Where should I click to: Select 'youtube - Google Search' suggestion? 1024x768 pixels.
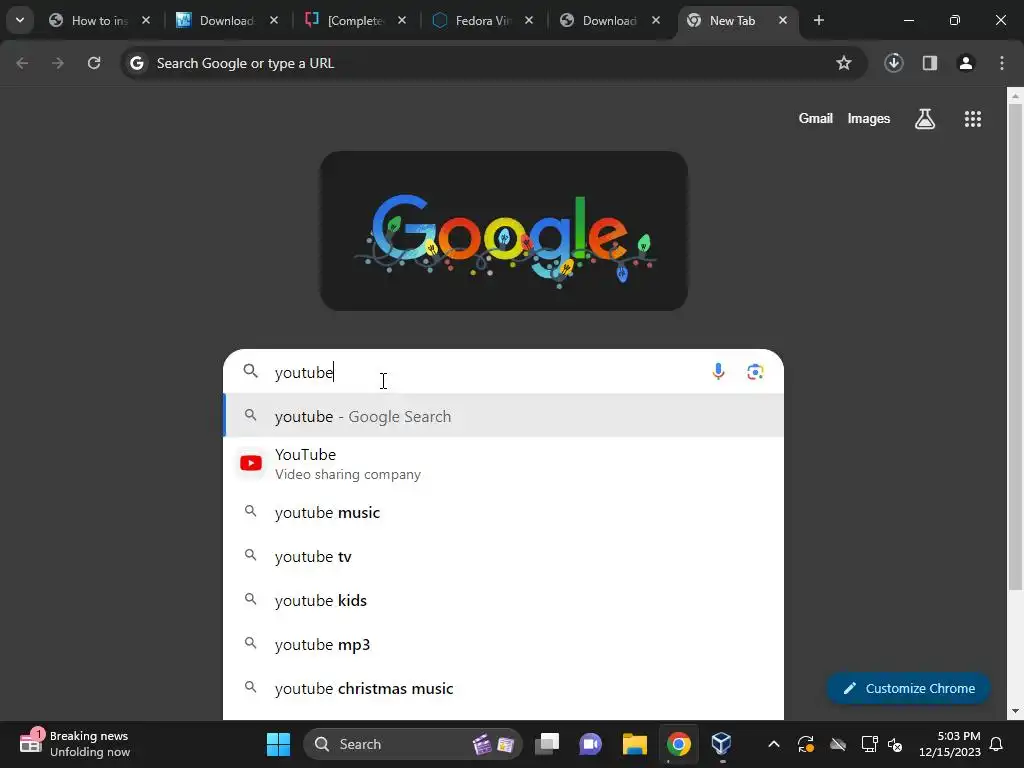tap(504, 416)
